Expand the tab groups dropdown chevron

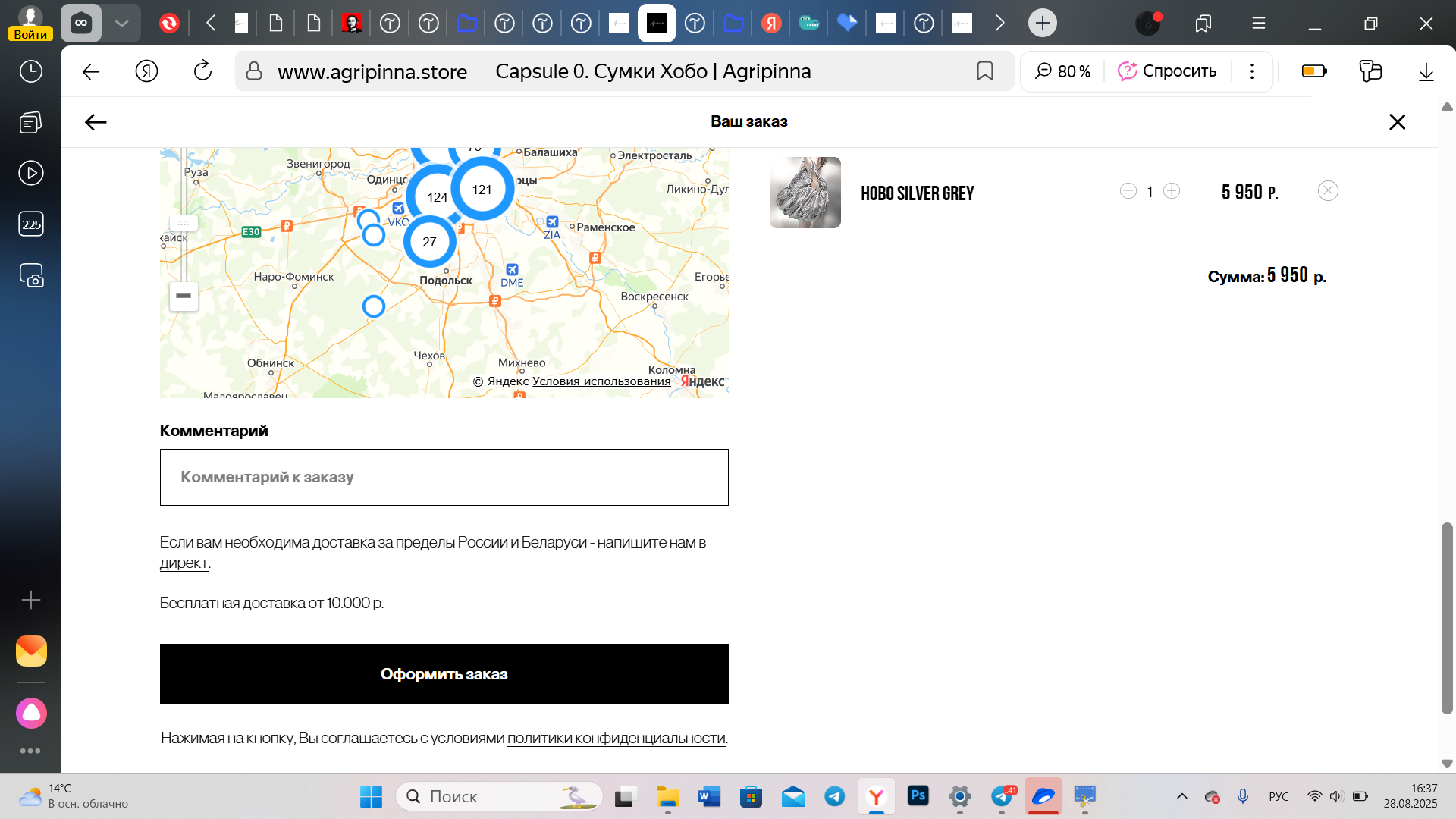point(121,23)
